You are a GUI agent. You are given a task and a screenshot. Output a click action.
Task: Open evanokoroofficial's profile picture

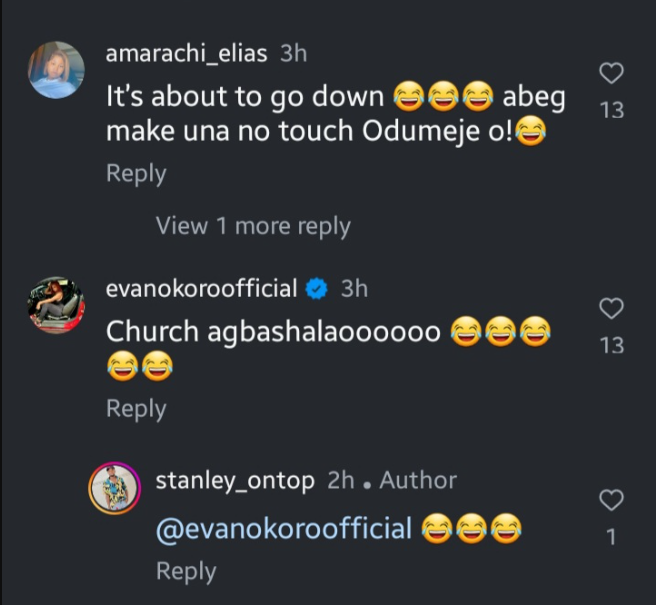pos(56,305)
